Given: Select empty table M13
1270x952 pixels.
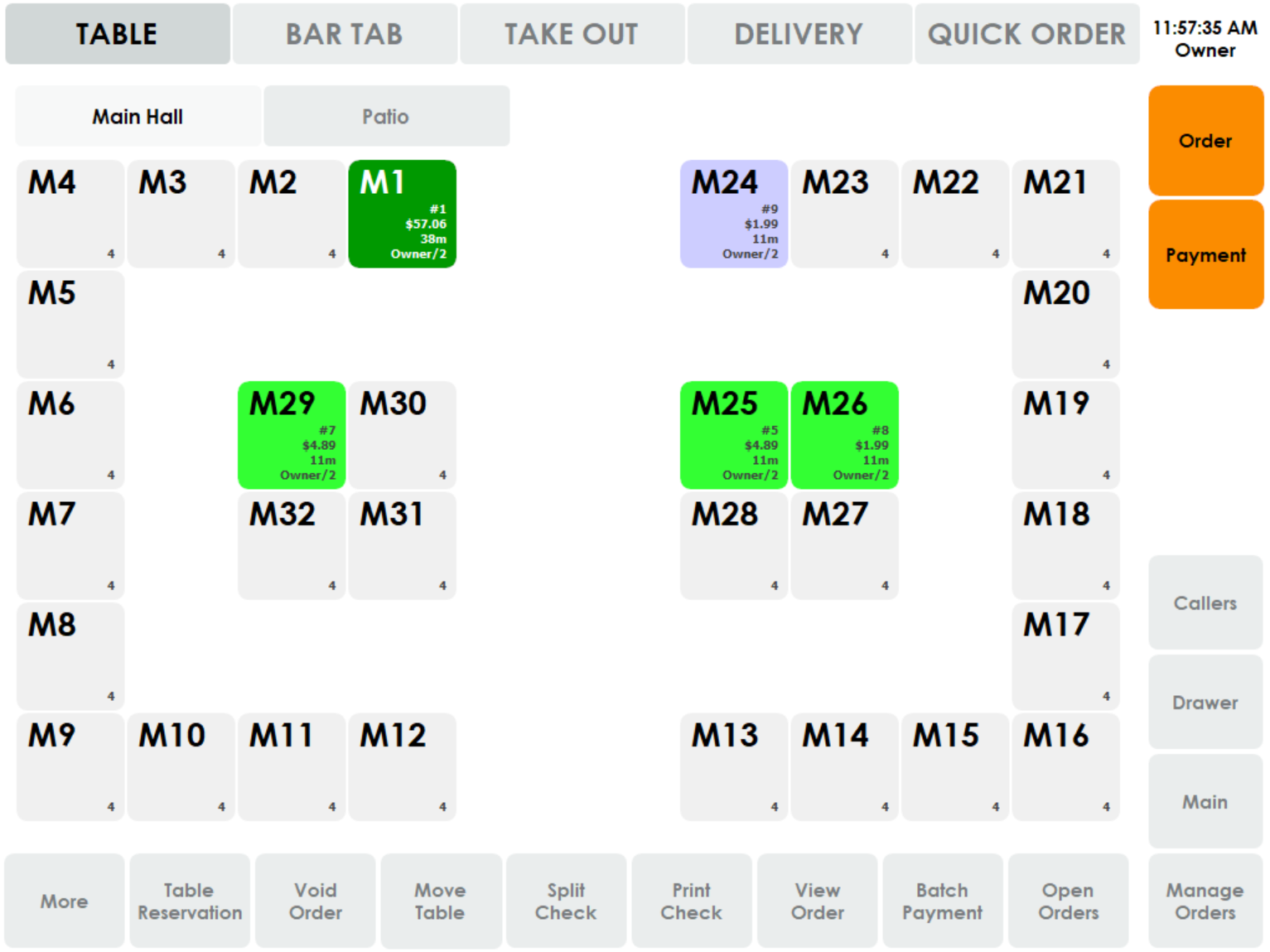Looking at the screenshot, I should (734, 767).
